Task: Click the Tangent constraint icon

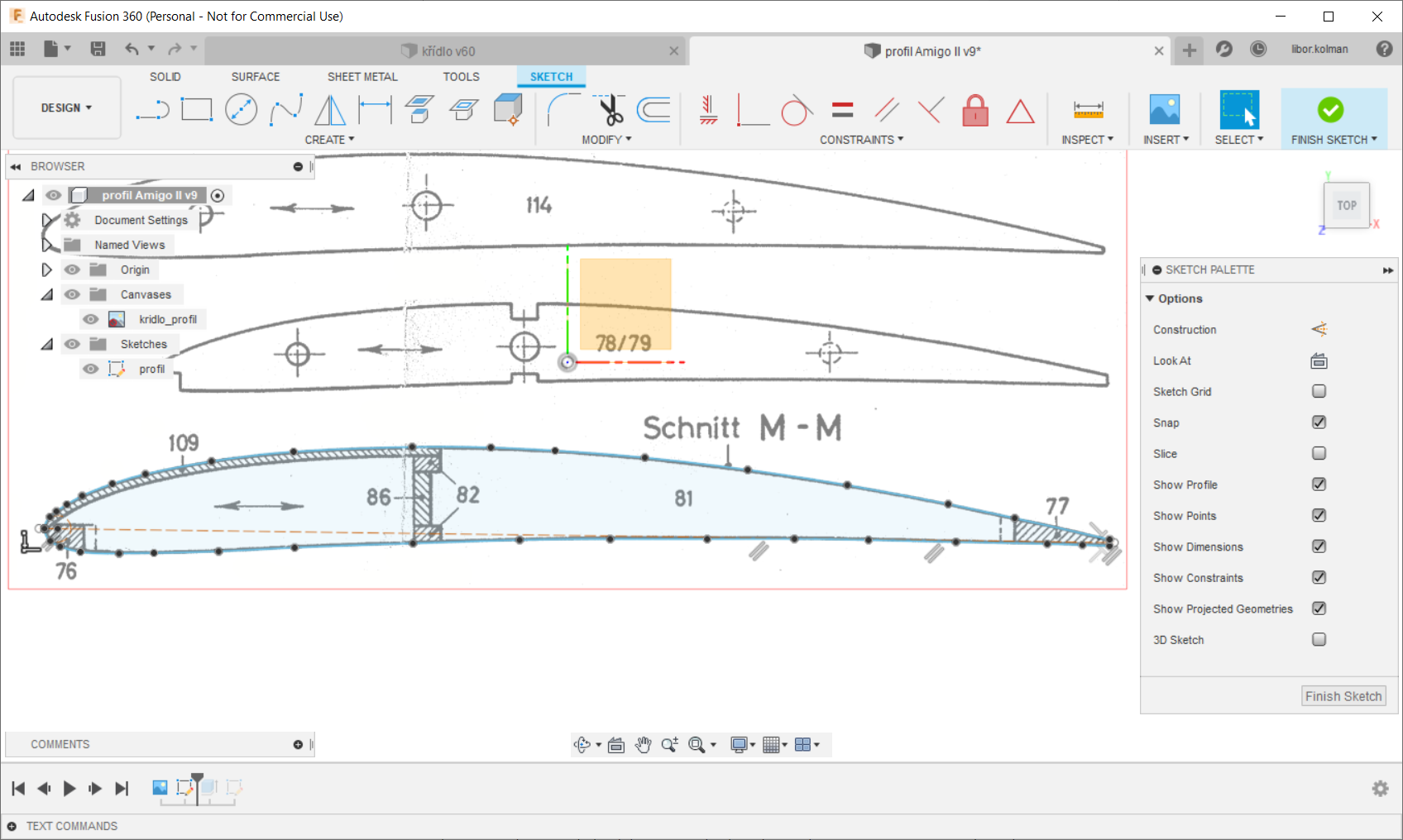Action: (x=796, y=110)
